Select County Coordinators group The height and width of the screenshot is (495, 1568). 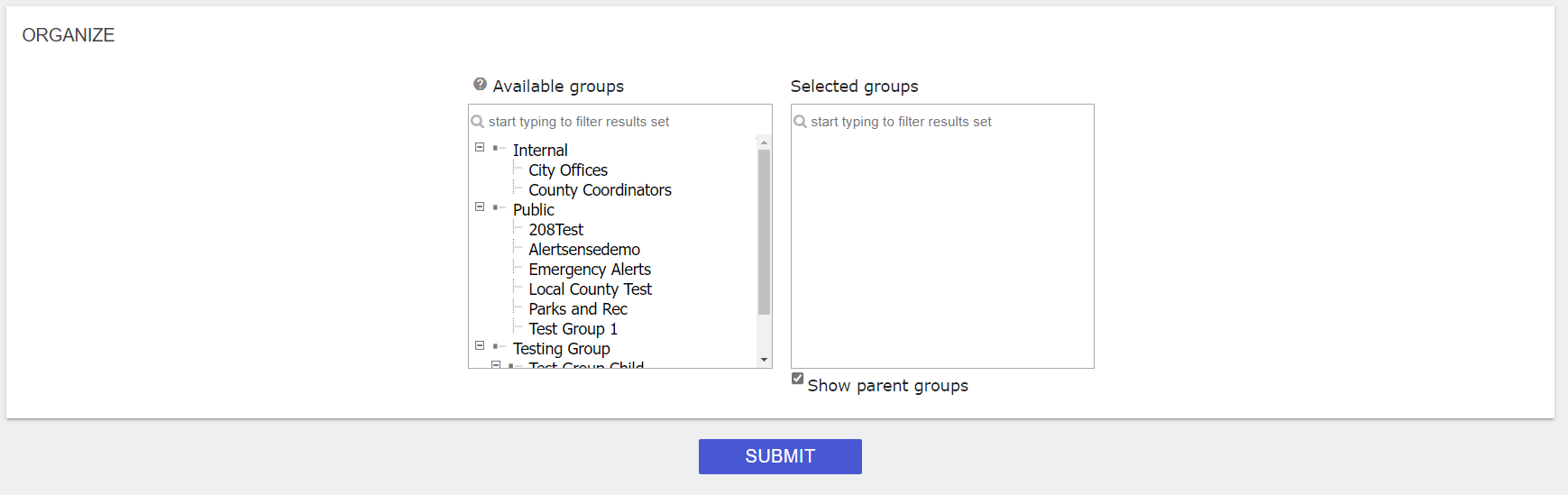pyautogui.click(x=600, y=190)
